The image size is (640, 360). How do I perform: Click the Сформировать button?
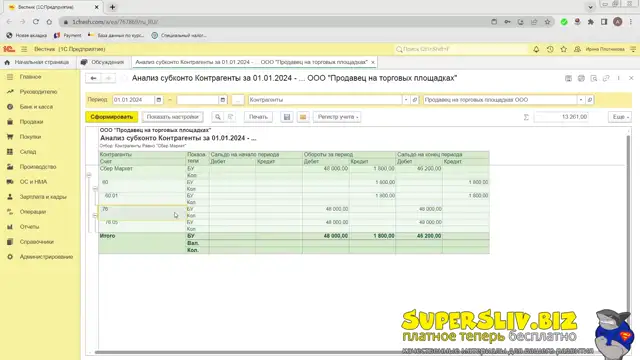click(x=111, y=117)
